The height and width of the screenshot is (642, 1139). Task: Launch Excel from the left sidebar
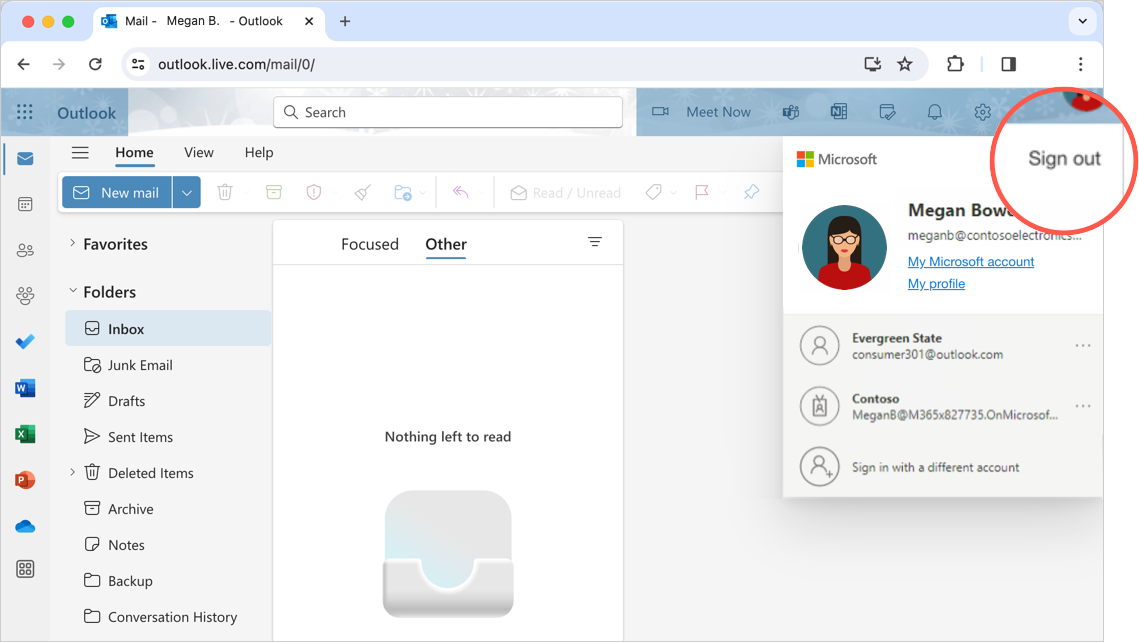click(x=24, y=433)
